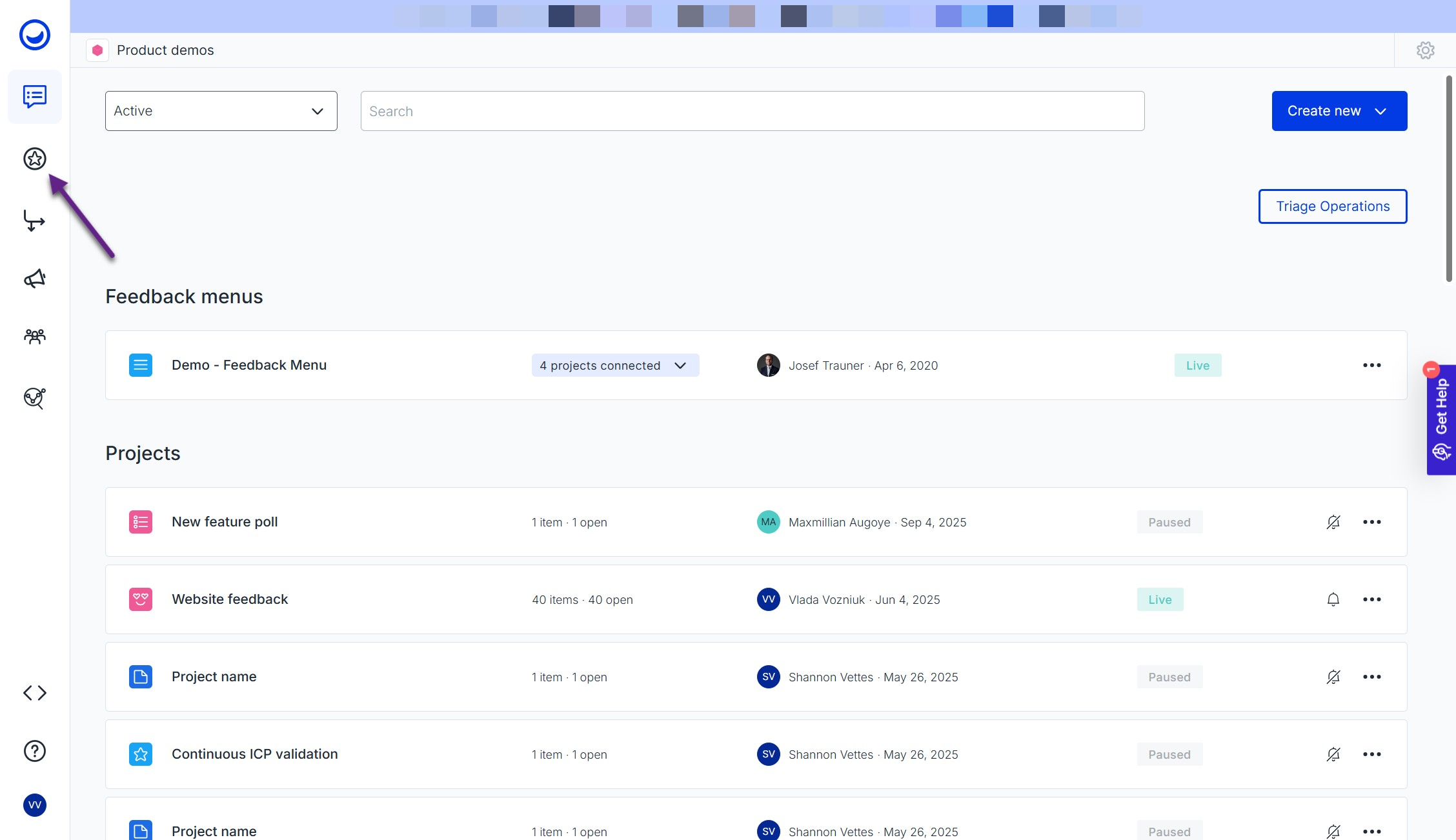1456x840 pixels.
Task: Expand the 4 projects connected dropdown
Action: coord(615,365)
